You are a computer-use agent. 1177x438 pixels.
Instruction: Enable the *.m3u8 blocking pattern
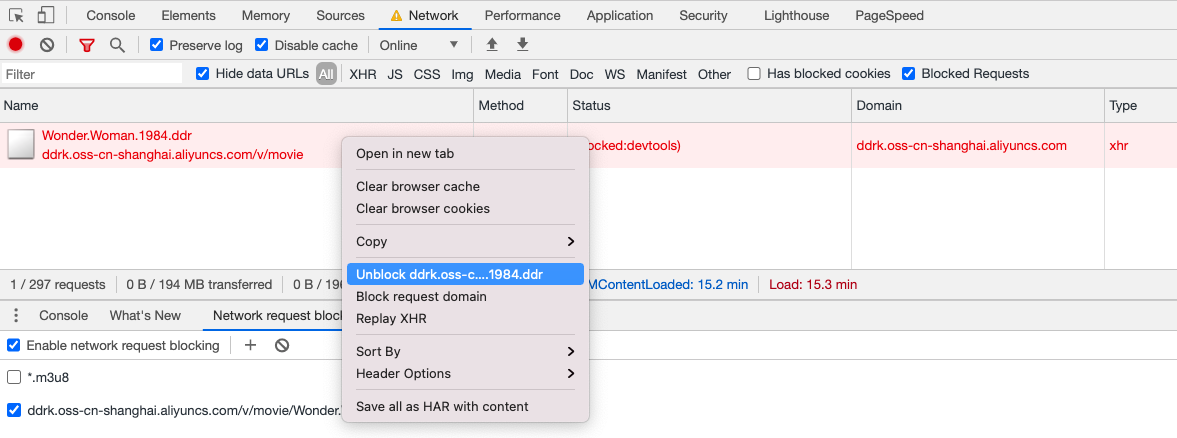(x=14, y=377)
